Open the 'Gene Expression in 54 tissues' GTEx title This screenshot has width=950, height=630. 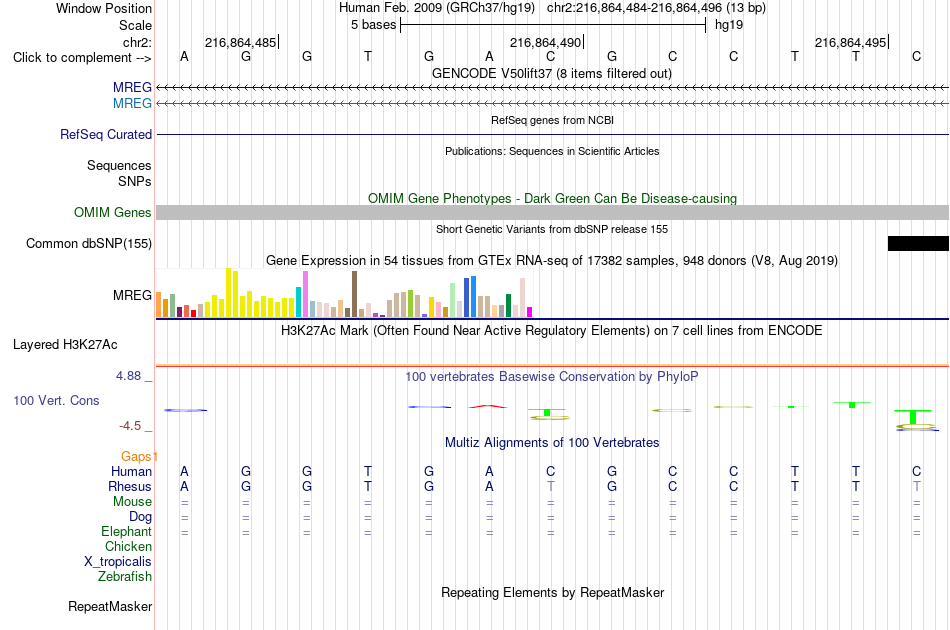[x=552, y=260]
